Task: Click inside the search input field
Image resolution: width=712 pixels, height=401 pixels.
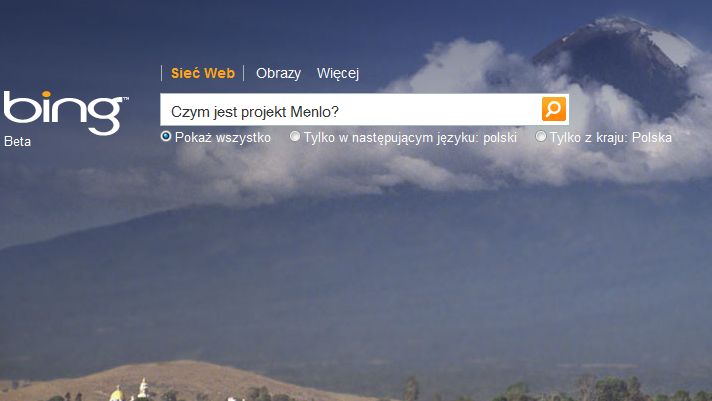Action: 351,109
